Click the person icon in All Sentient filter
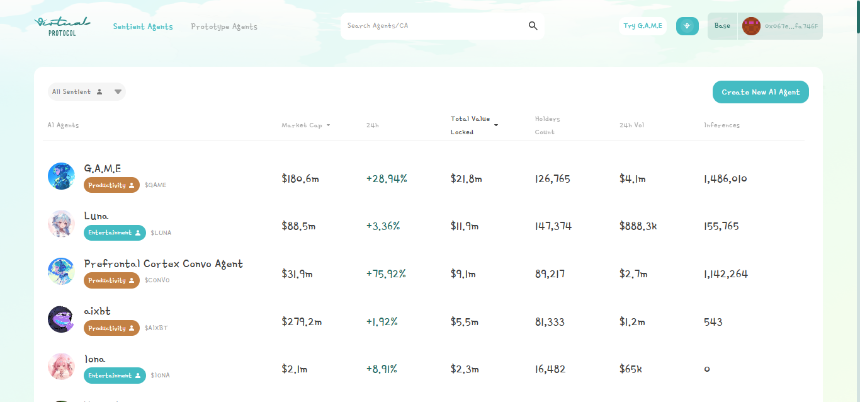This screenshot has width=860, height=402. tap(99, 92)
